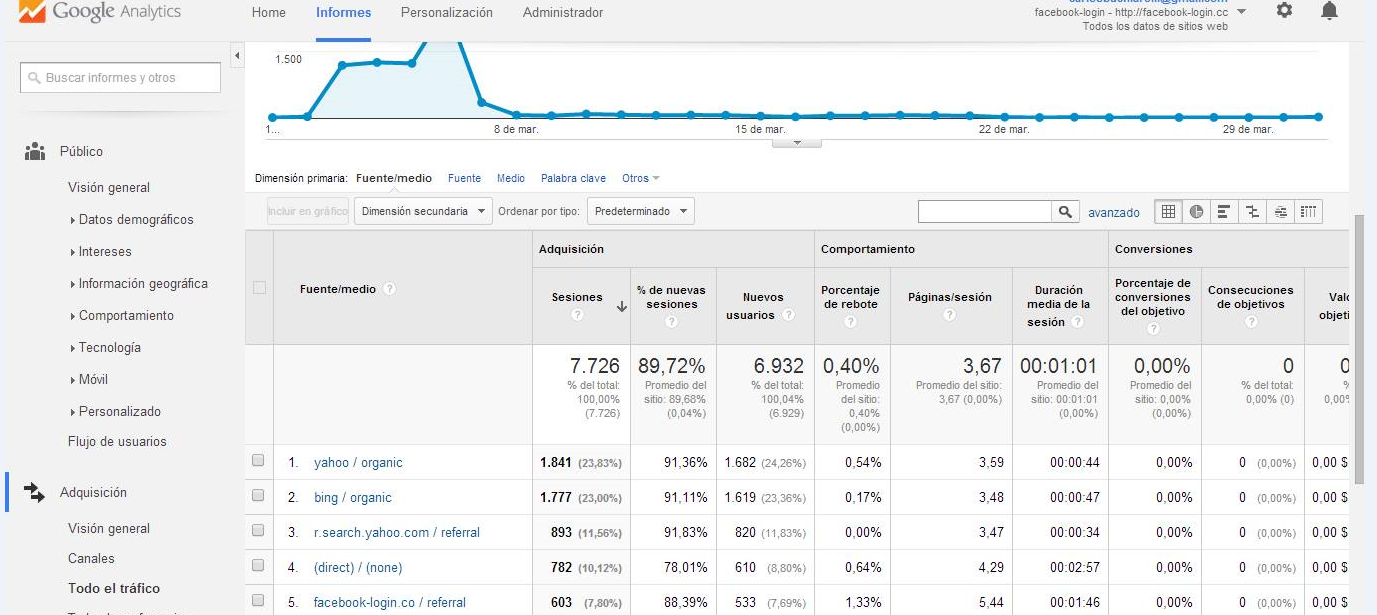
Task: Switch to the term cloud view icon
Action: [x=1281, y=211]
